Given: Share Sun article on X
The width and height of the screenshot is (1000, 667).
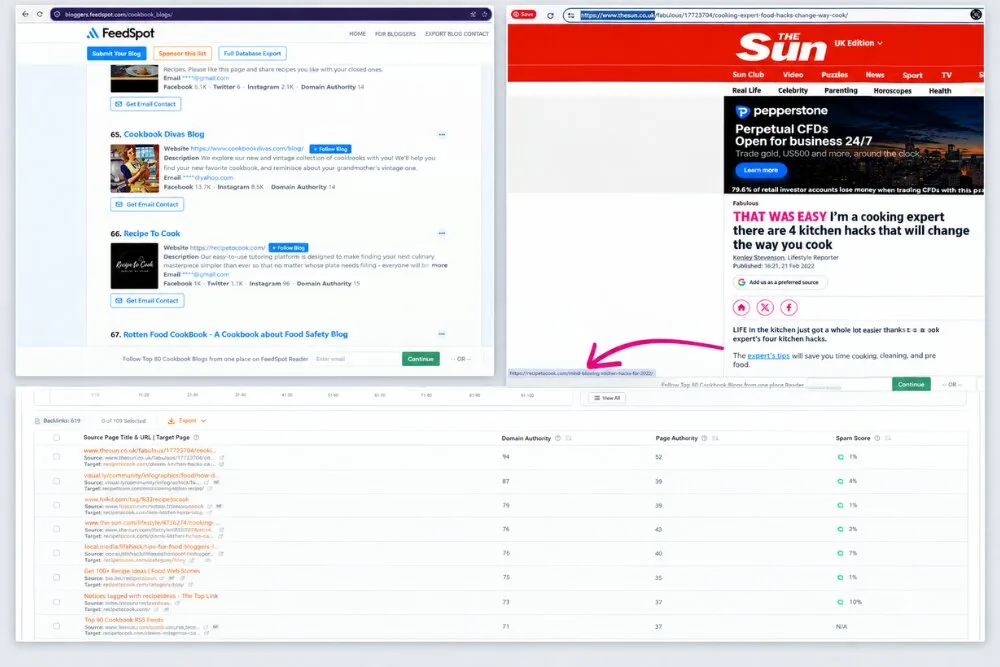Looking at the screenshot, I should tap(765, 308).
